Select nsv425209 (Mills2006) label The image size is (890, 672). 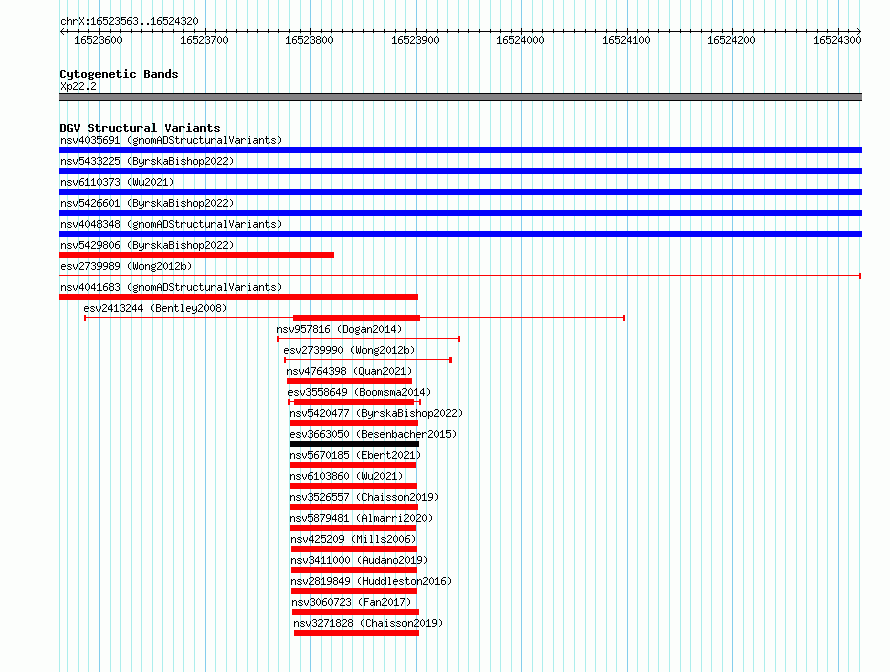pyautogui.click(x=353, y=539)
